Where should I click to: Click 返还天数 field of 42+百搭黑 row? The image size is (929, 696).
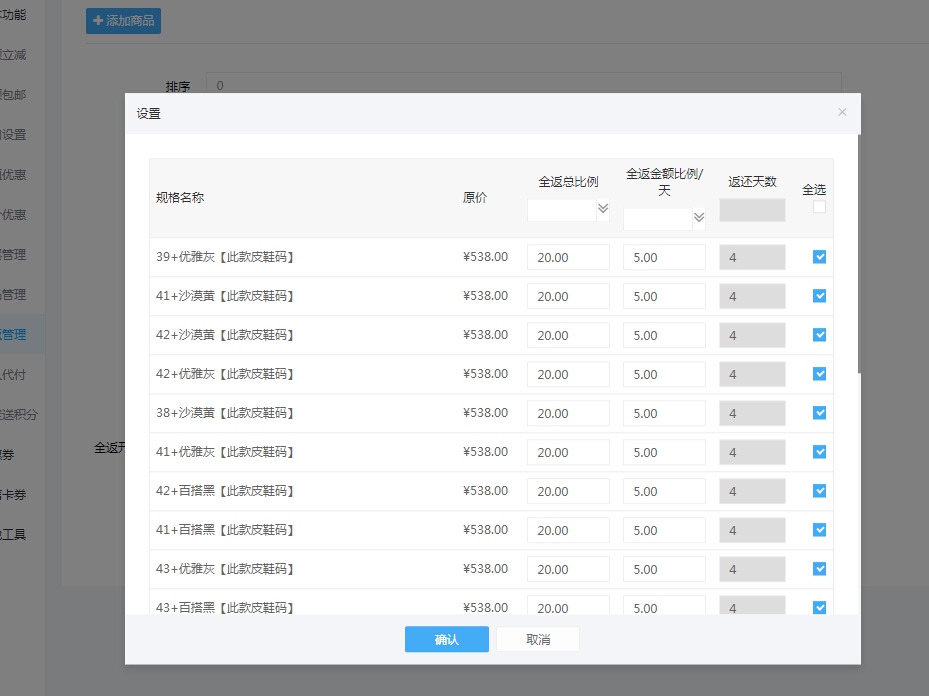pyautogui.click(x=752, y=491)
